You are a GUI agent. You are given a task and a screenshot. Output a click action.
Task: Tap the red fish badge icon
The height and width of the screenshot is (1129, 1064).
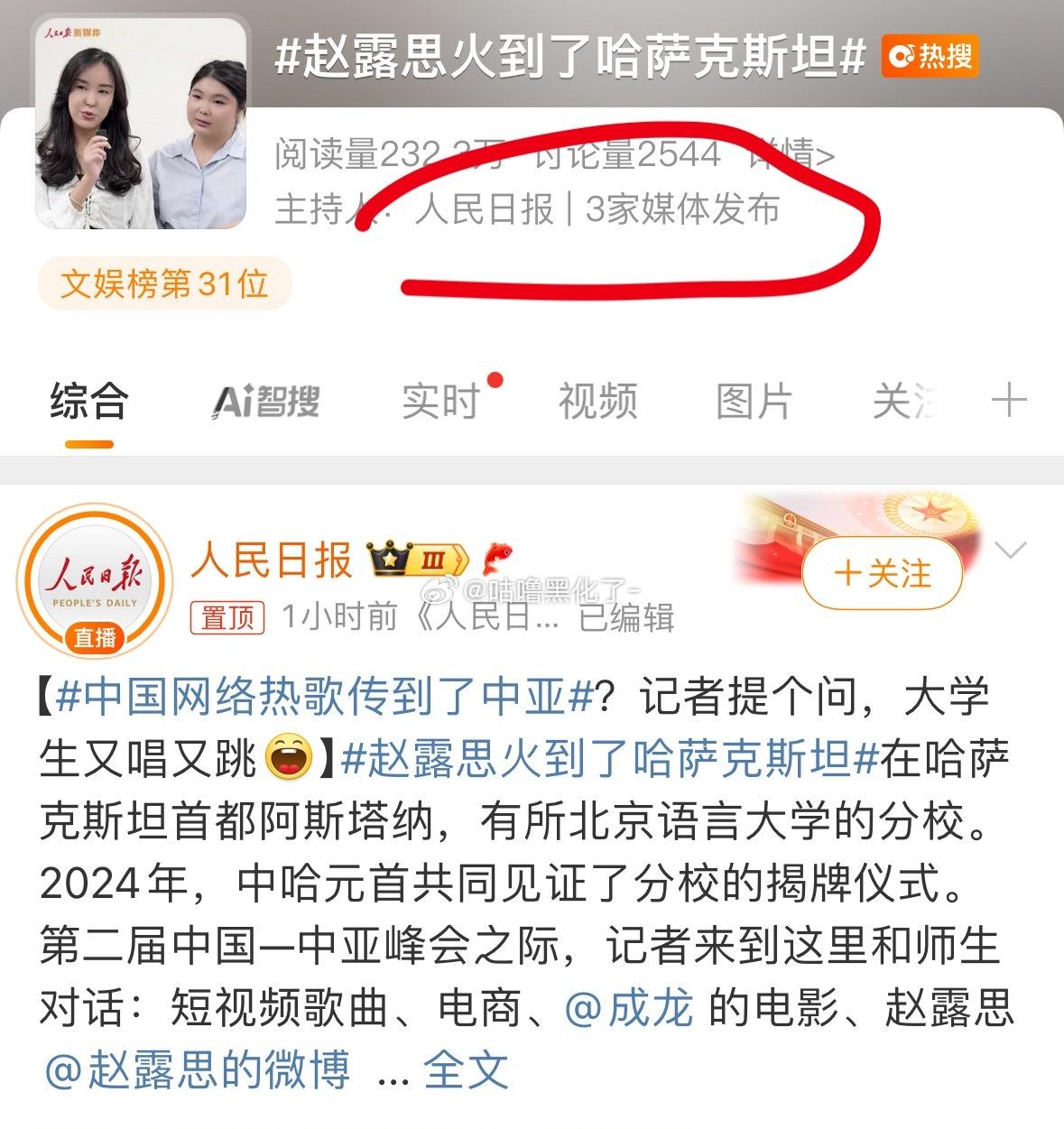497,560
